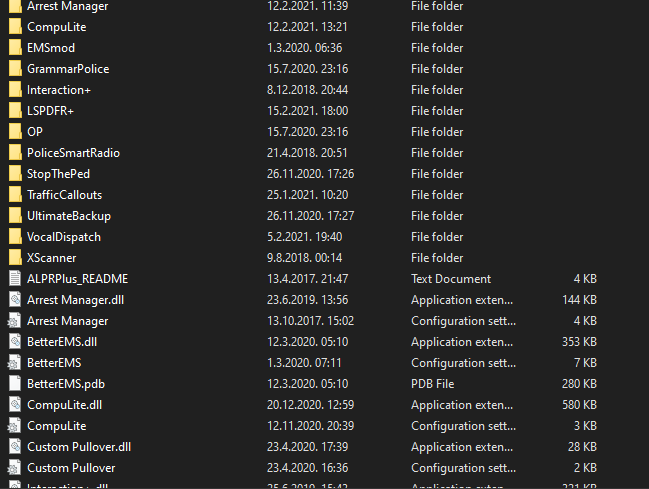Select the VocalDispatch folder icon

14,237
